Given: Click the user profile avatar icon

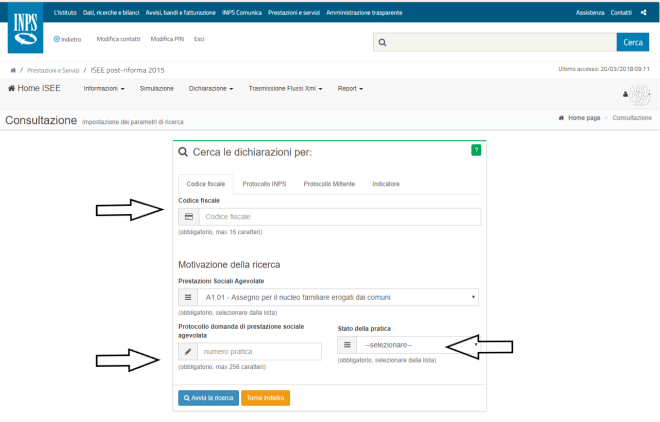Looking at the screenshot, I should tap(639, 94).
